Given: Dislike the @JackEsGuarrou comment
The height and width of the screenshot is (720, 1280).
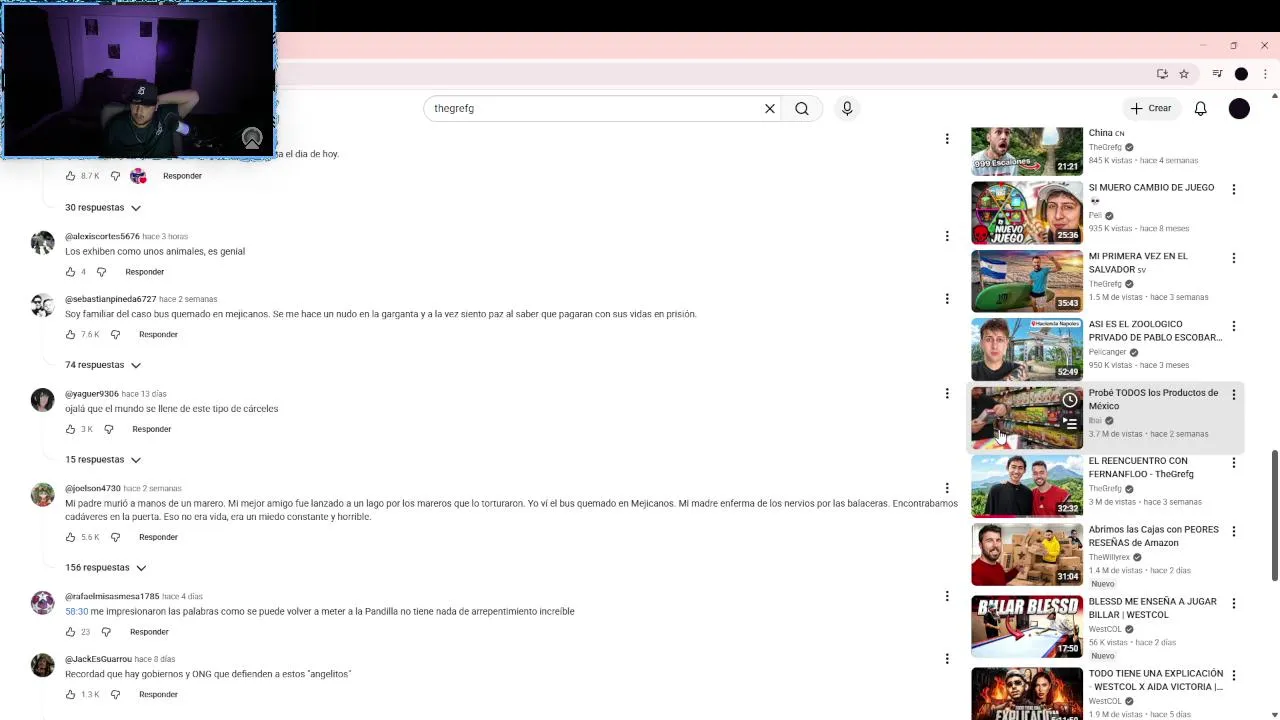Looking at the screenshot, I should [115, 695].
